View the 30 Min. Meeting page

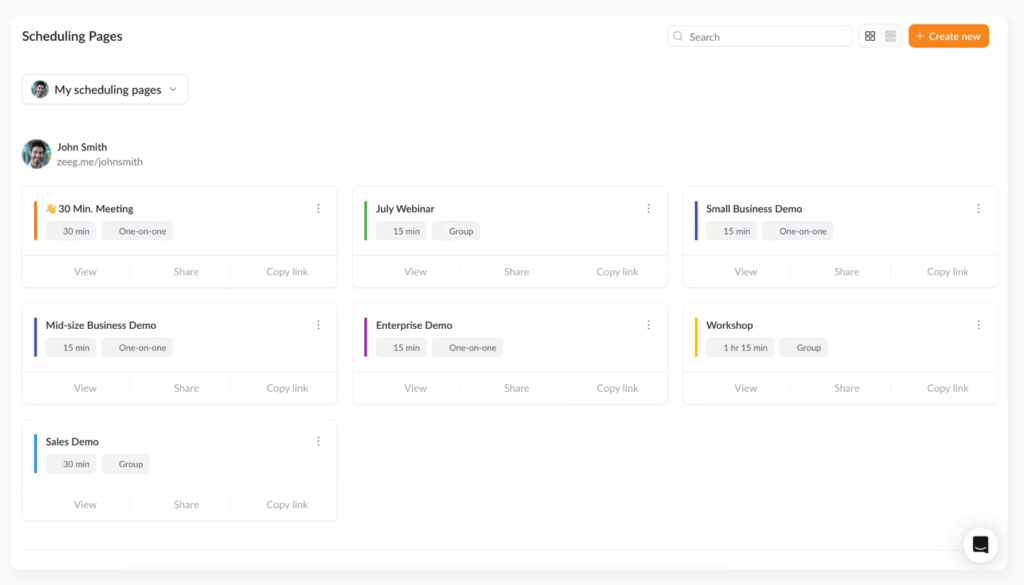coord(85,271)
